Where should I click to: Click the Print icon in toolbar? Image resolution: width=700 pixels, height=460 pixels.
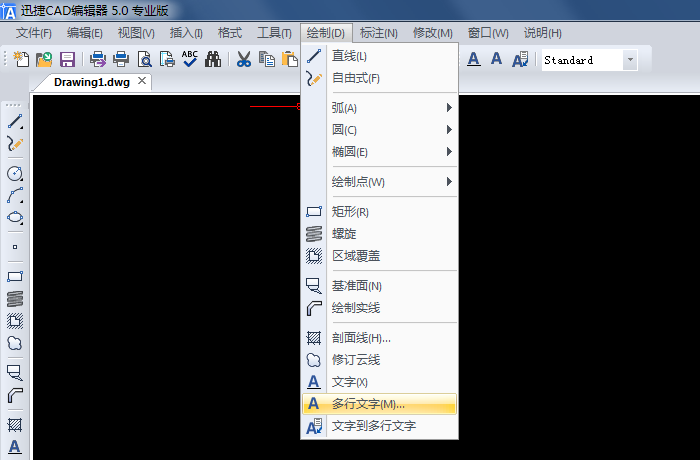pos(121,59)
